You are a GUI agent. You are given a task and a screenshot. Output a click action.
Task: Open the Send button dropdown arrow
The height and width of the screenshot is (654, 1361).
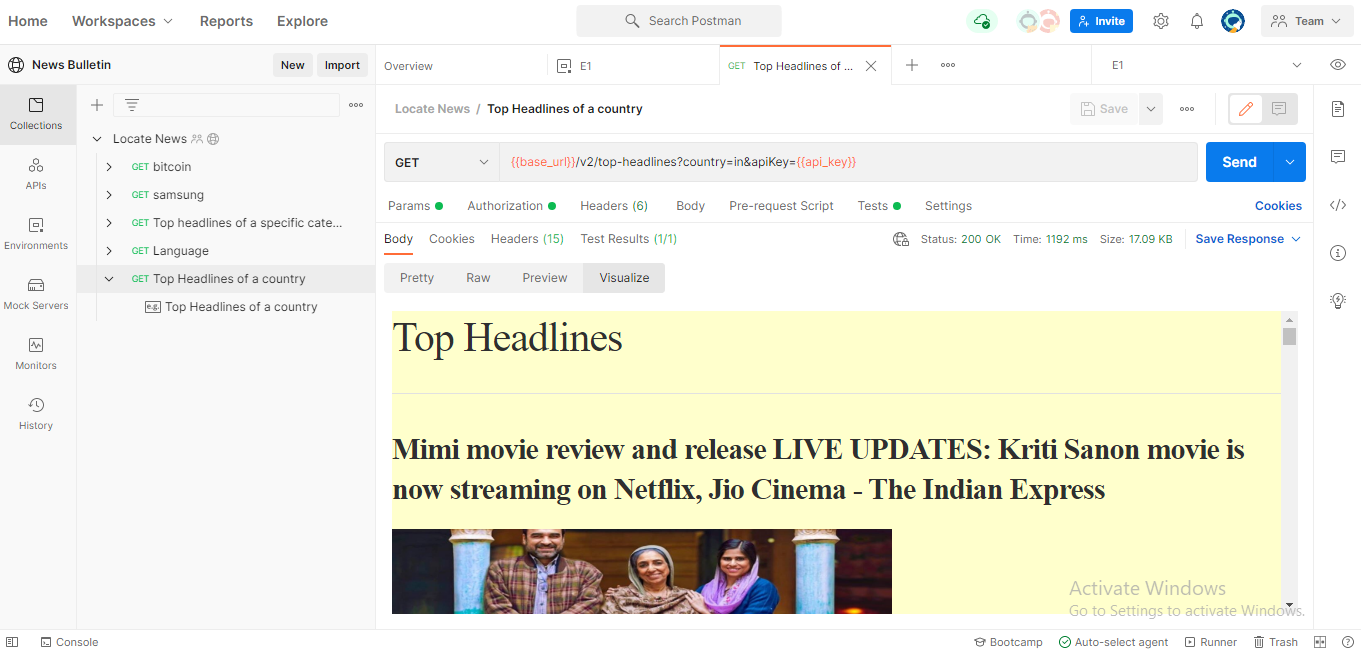tap(1290, 162)
